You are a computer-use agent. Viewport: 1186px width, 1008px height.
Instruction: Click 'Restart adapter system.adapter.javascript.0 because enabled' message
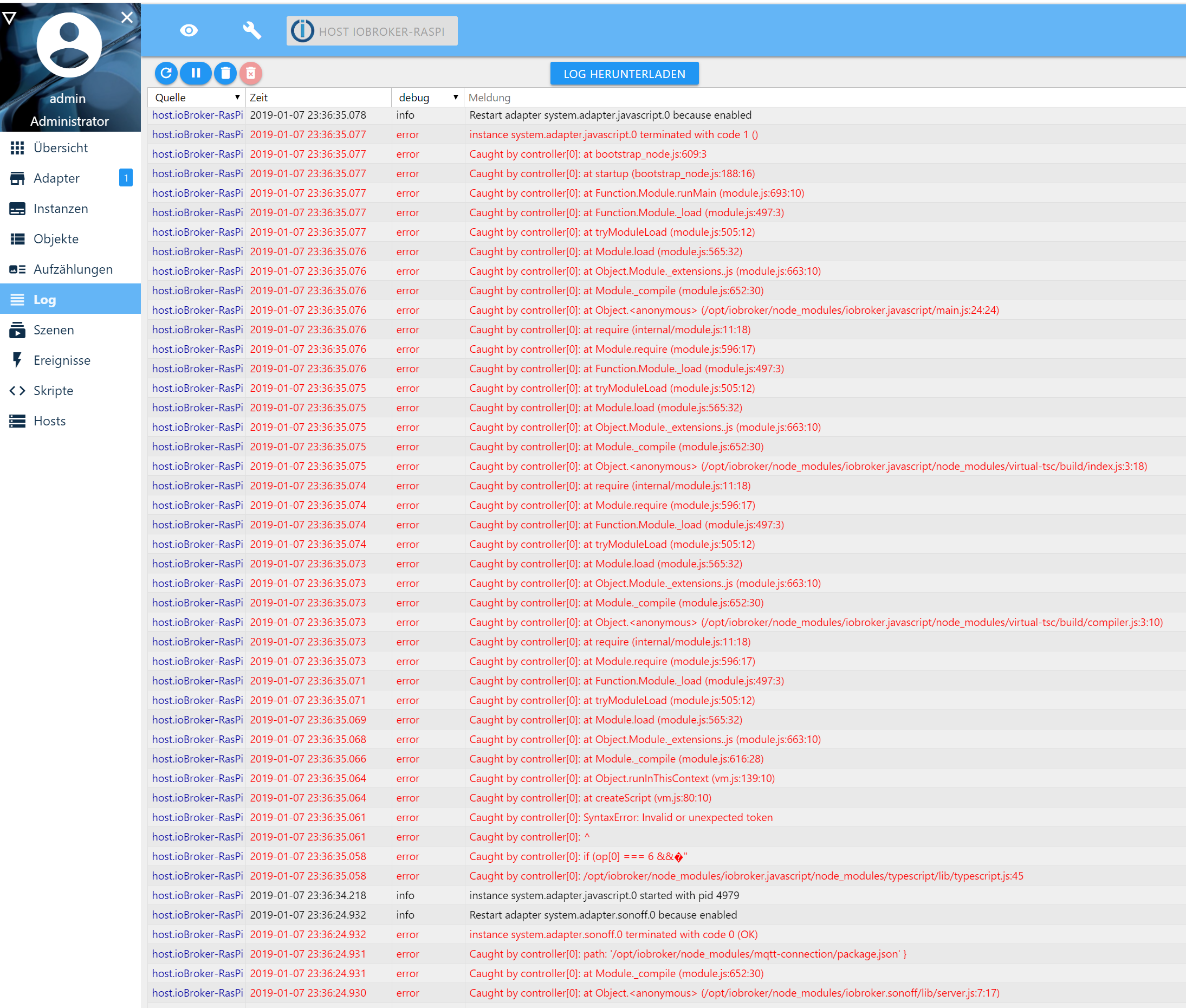(610, 115)
